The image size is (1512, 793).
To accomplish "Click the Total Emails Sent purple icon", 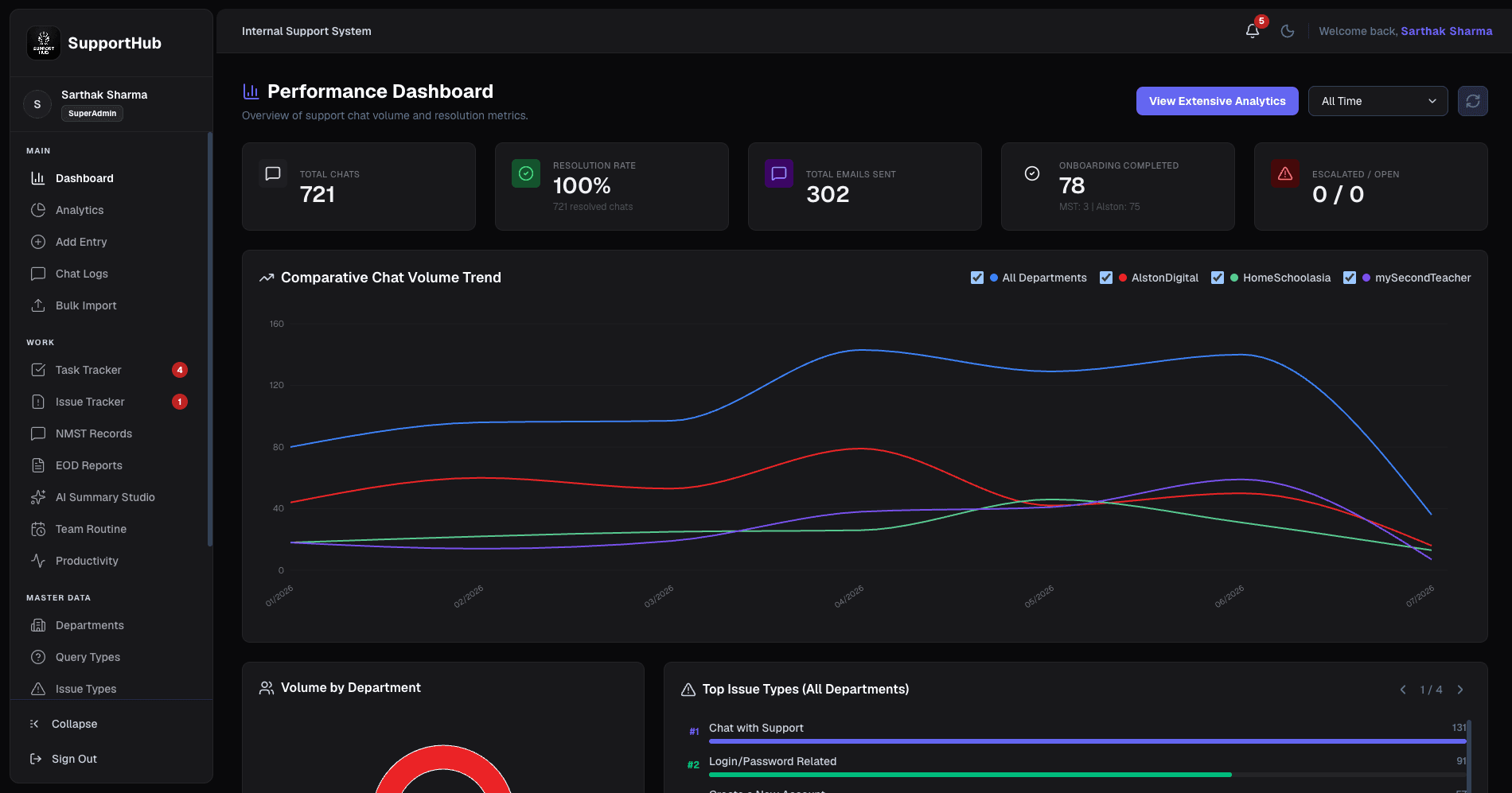I will [x=779, y=173].
